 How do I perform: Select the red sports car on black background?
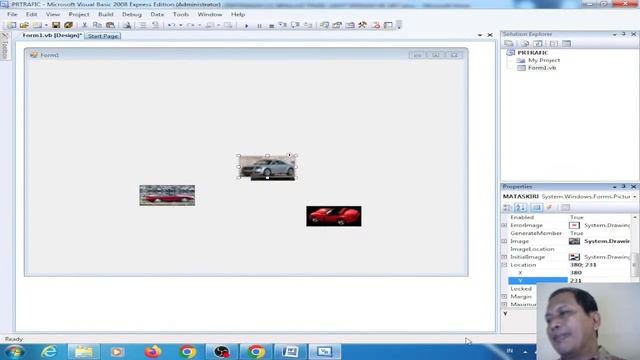[334, 216]
